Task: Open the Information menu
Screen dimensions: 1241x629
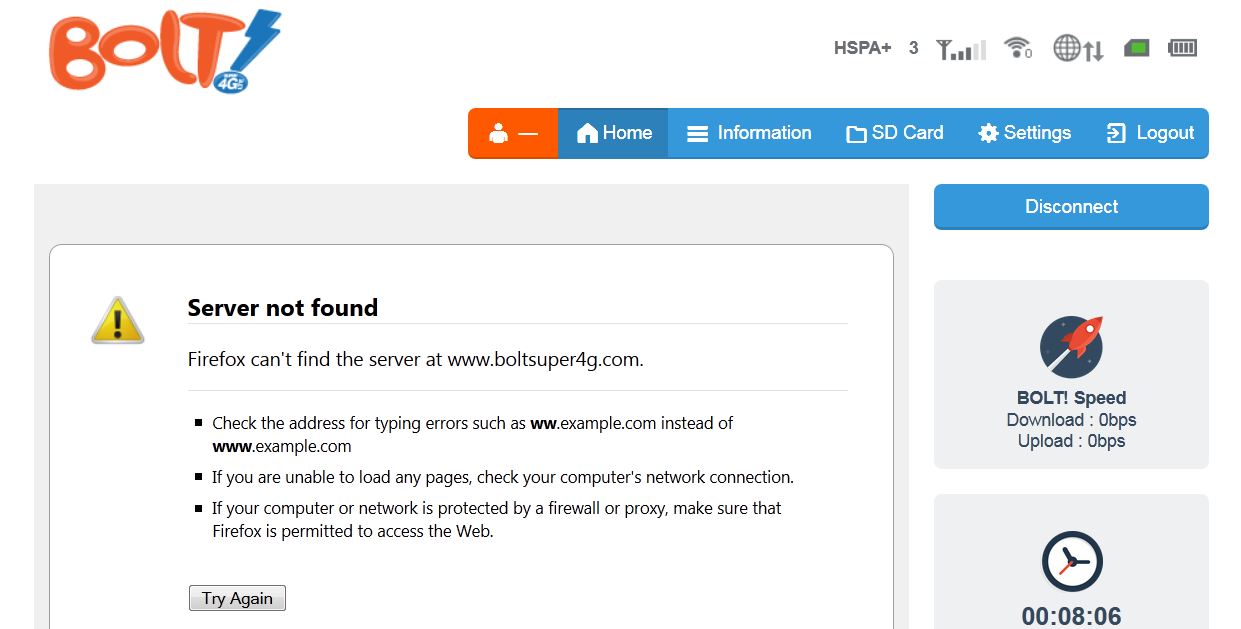Action: click(749, 133)
